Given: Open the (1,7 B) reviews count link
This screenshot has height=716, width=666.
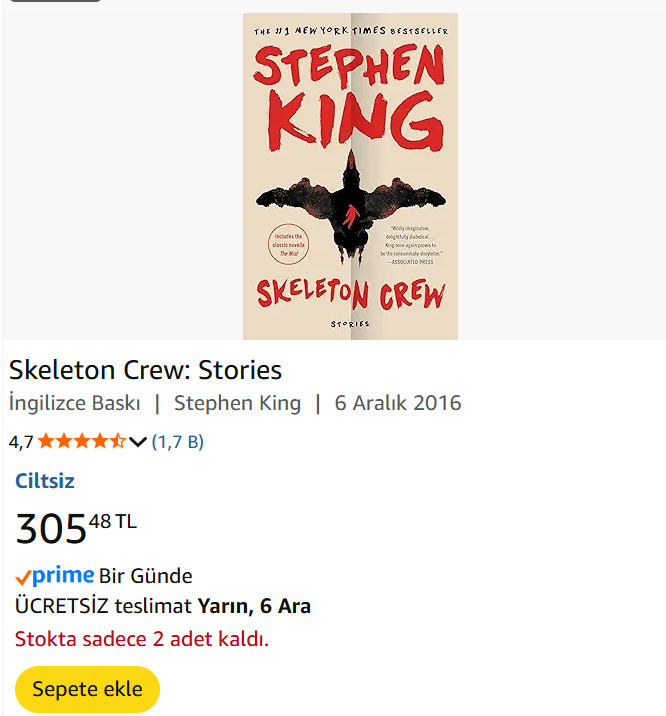Looking at the screenshot, I should (177, 441).
